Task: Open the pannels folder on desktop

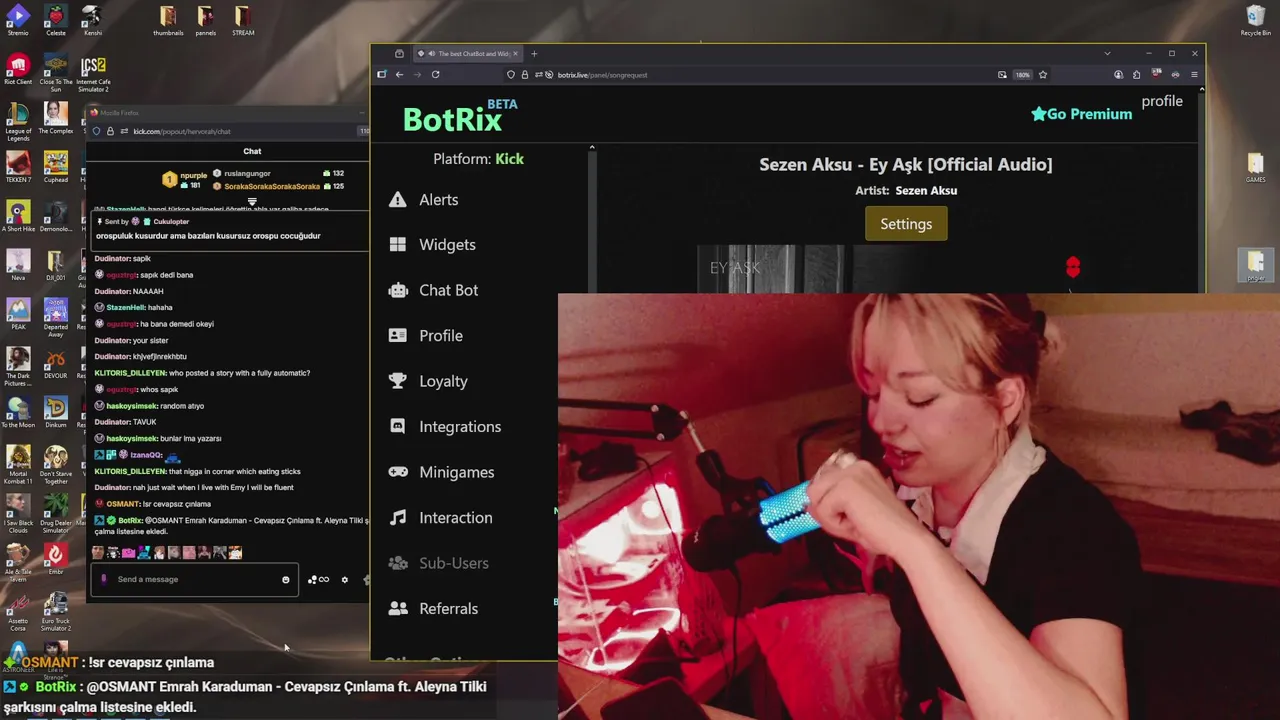Action: (x=205, y=20)
